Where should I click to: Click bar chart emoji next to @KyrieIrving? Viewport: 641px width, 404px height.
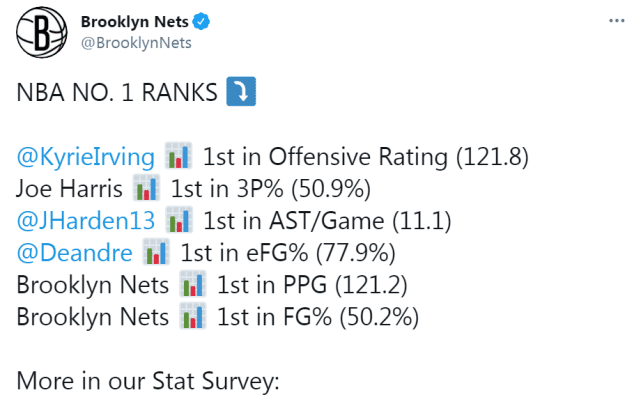coord(178,157)
